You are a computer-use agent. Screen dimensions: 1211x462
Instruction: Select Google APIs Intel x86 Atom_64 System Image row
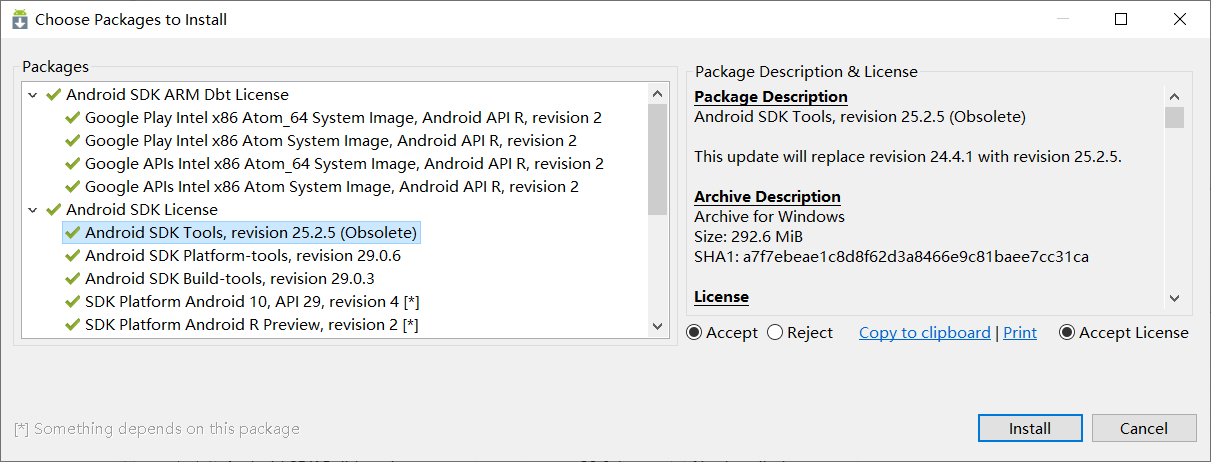click(344, 164)
